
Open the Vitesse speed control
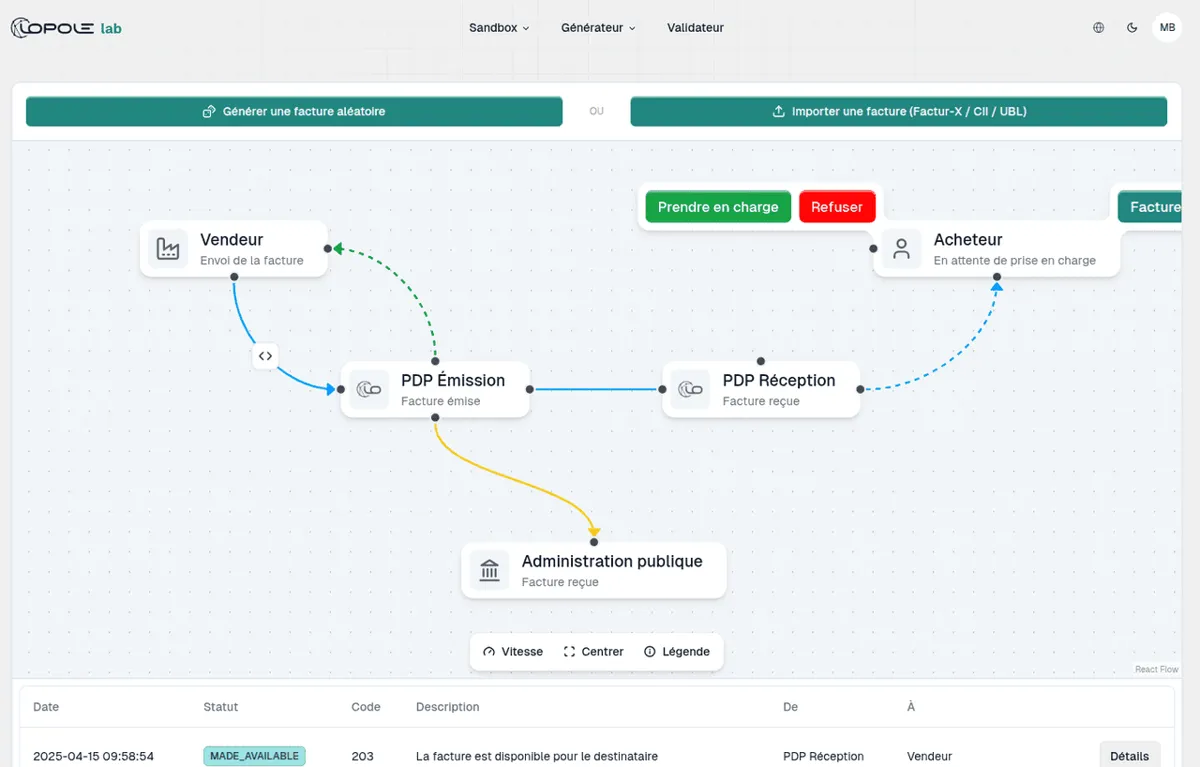[513, 651]
